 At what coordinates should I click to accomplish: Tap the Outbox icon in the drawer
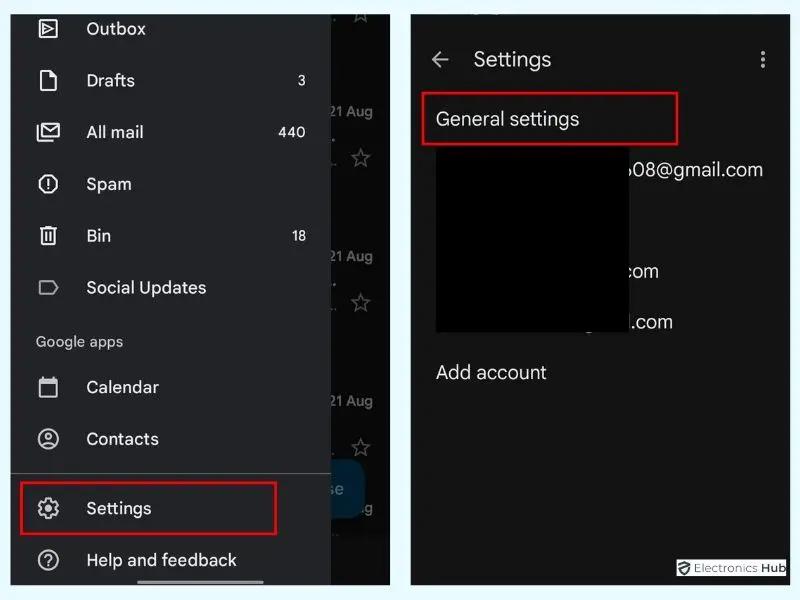pos(48,29)
